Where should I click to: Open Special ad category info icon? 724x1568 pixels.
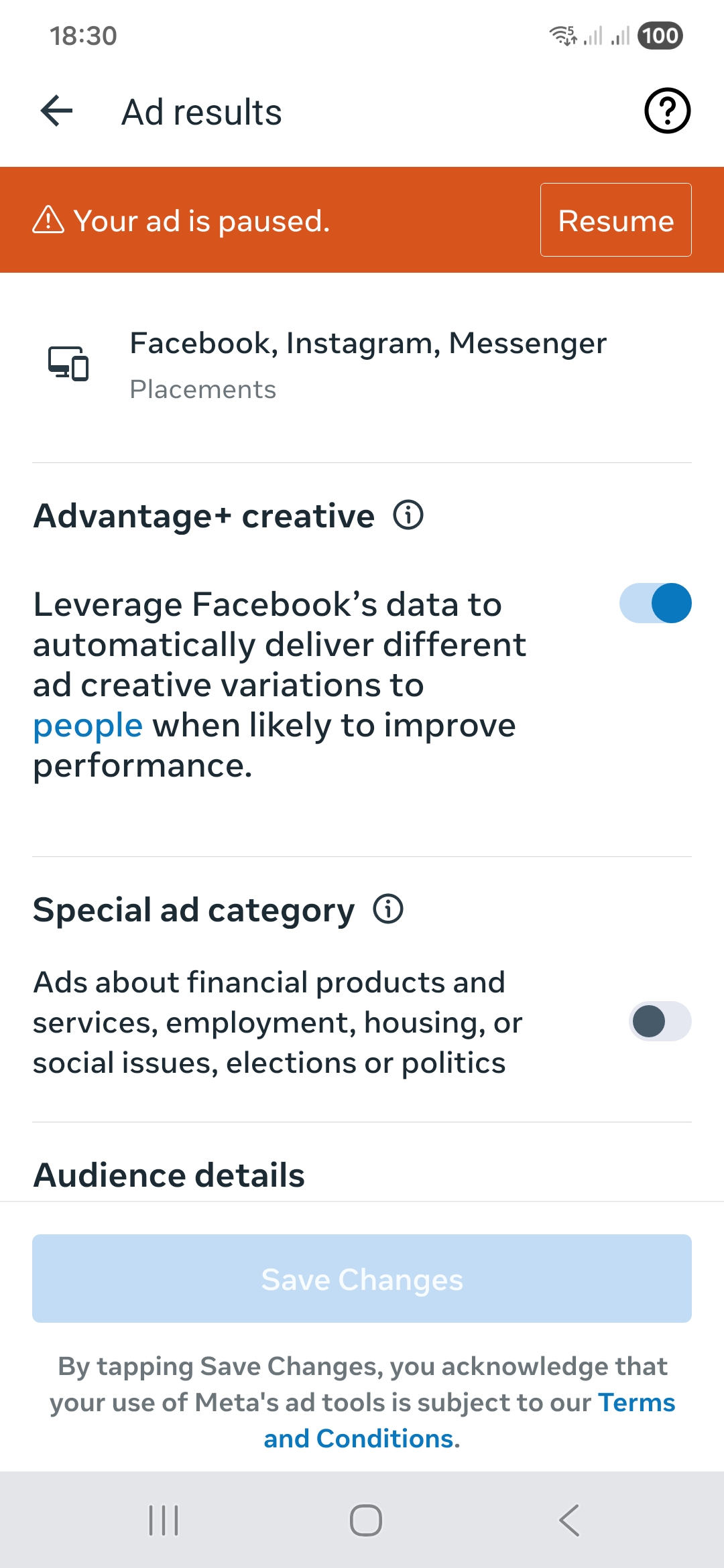[388, 909]
